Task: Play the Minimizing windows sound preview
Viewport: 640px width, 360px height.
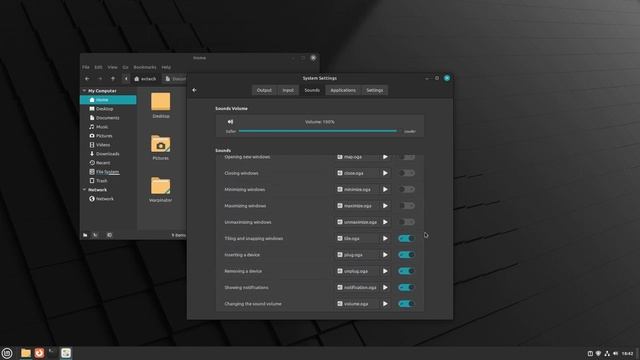Action: pos(385,189)
